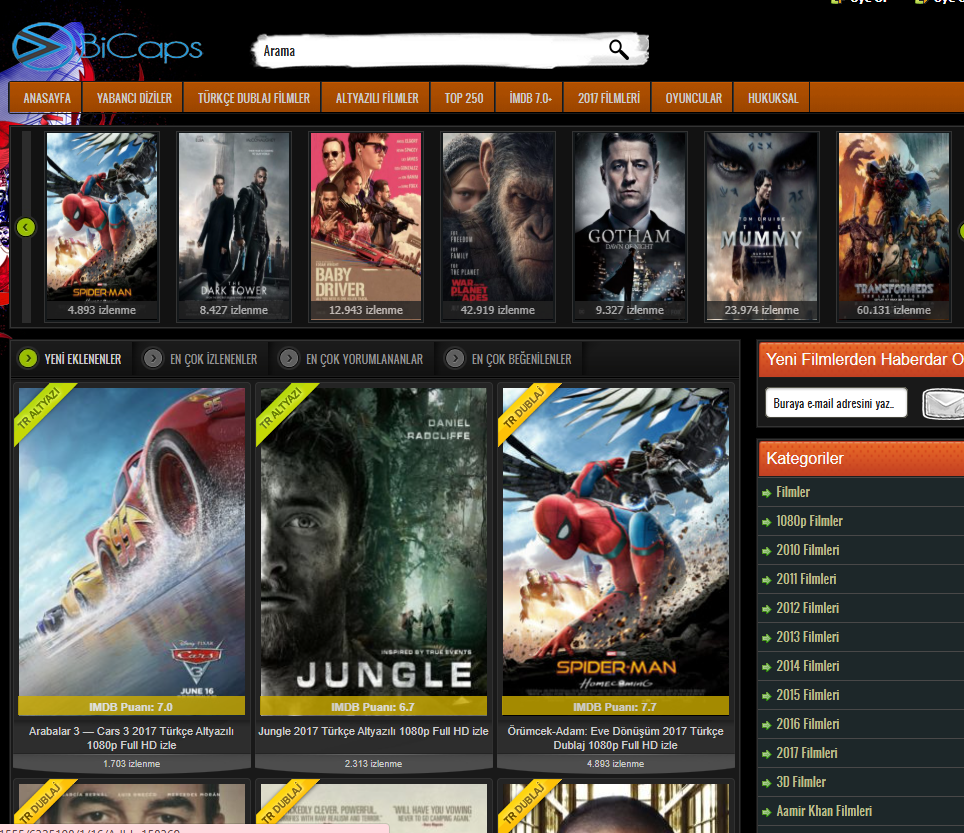Click TR DUBLAJ ribbon on Spider-Man poster

(524, 408)
